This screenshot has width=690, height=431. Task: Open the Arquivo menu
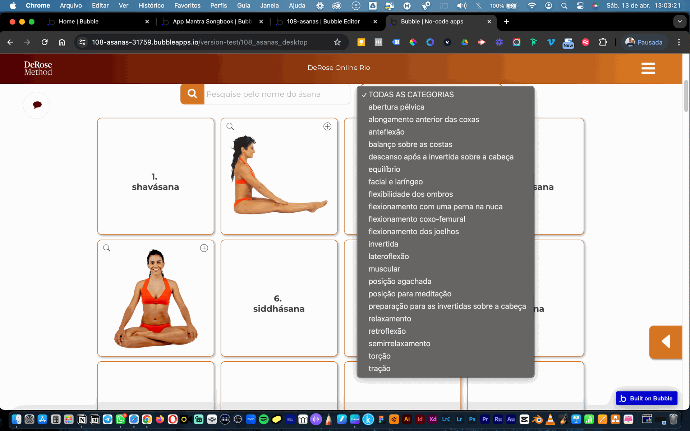(x=70, y=6)
